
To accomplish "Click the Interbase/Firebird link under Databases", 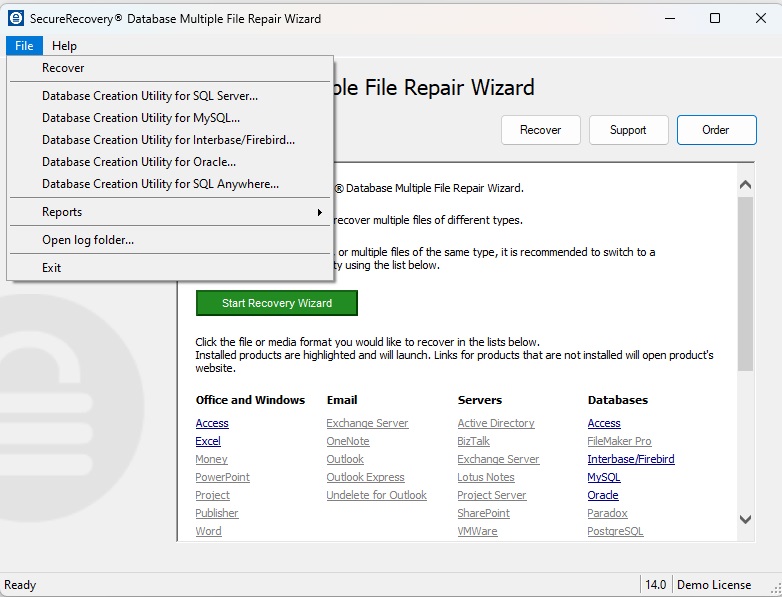I will coord(630,459).
